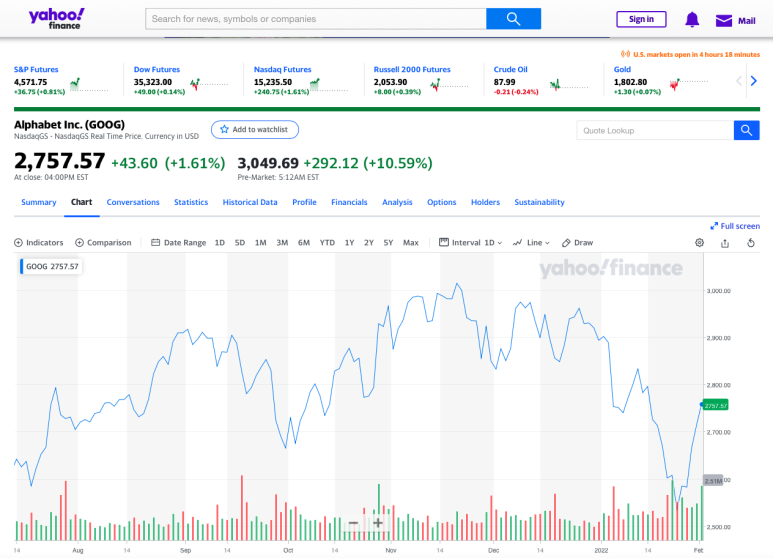Click the chart share icon
773x558 pixels.
(x=725, y=243)
